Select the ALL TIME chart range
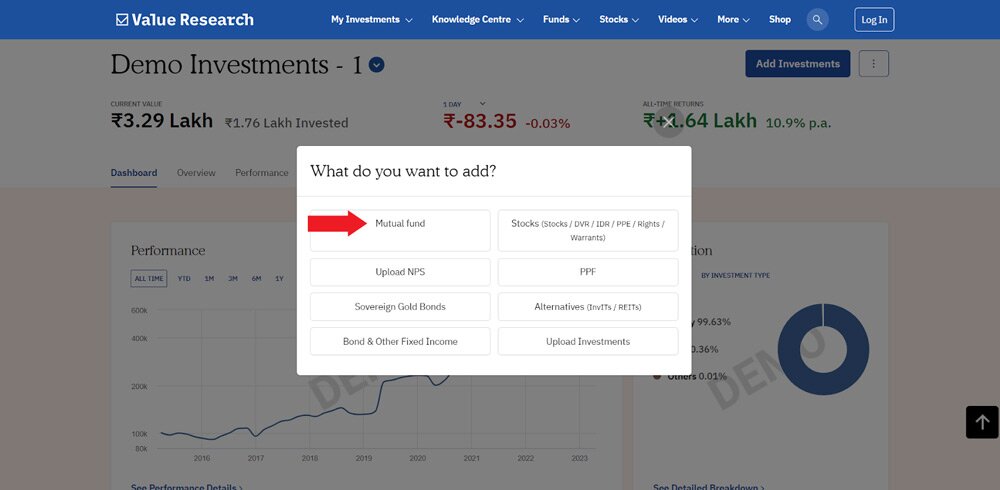Screen dimensions: 1000x490 (150, 279)
